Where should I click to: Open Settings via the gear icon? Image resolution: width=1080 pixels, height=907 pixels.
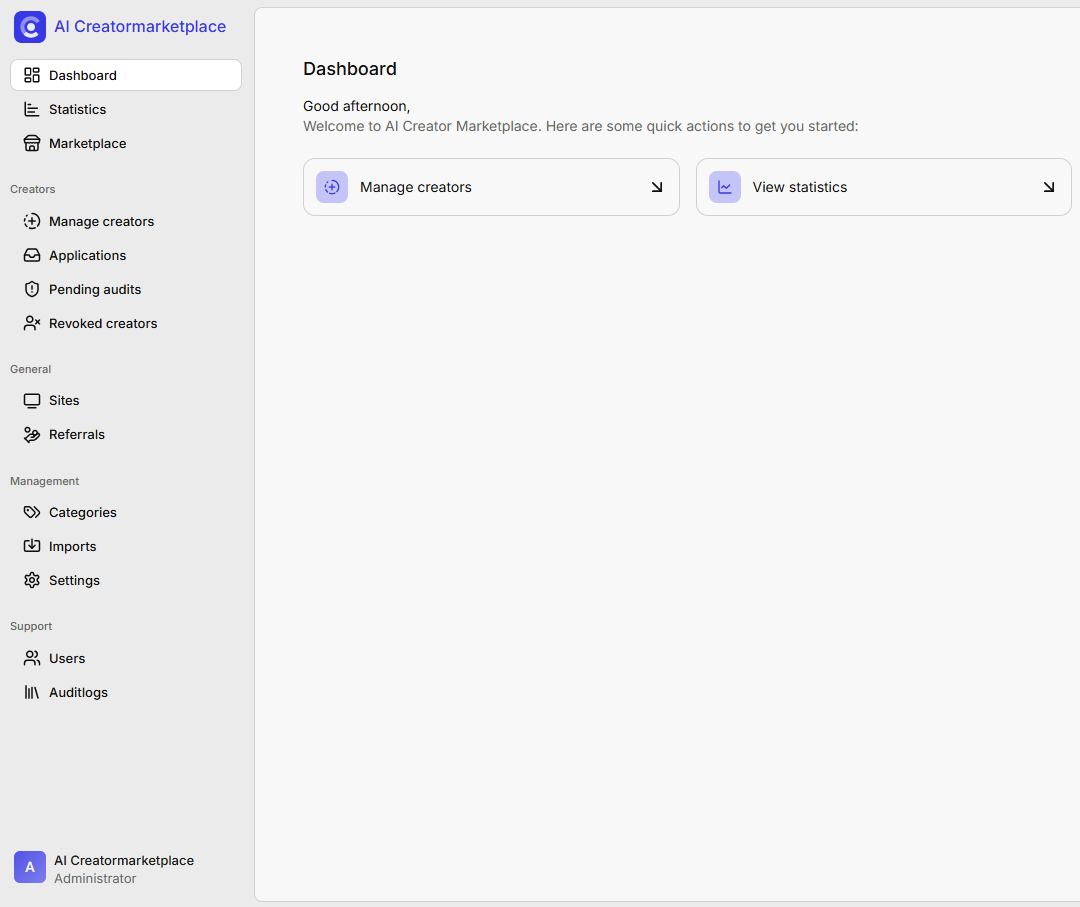pyautogui.click(x=31, y=580)
